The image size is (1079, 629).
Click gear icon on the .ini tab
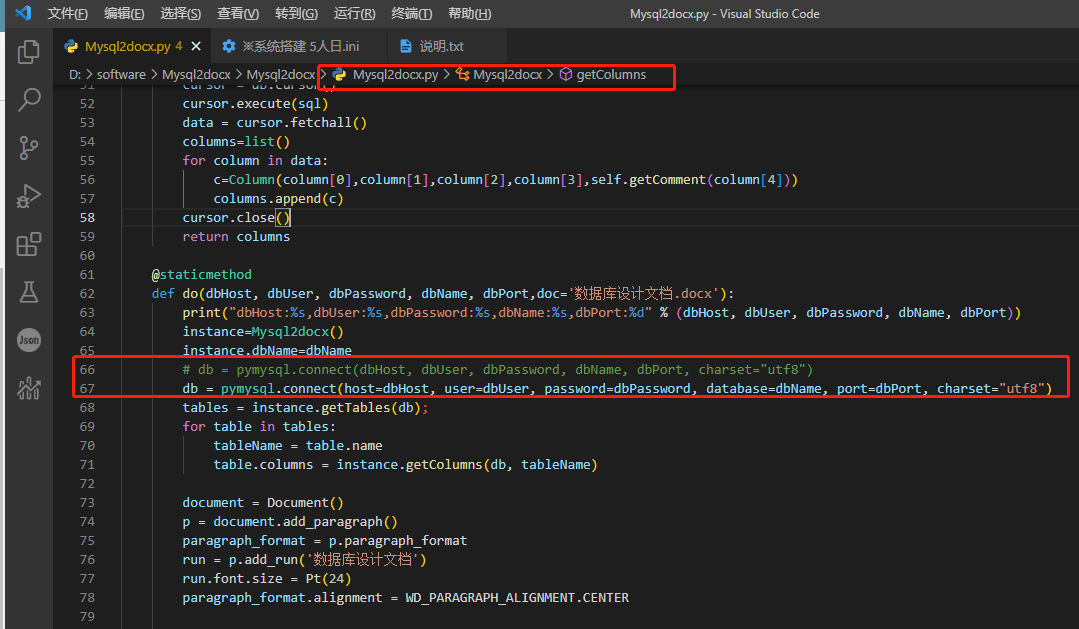point(228,46)
